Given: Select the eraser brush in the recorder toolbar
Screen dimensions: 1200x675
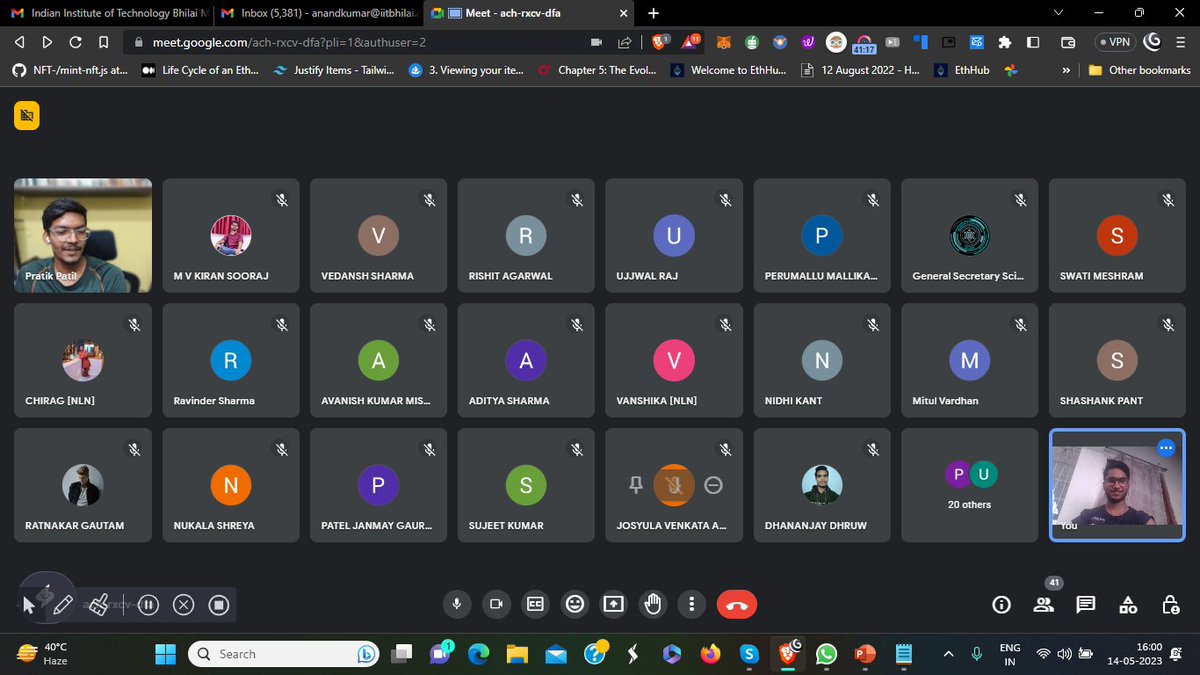Looking at the screenshot, I should pos(98,604).
